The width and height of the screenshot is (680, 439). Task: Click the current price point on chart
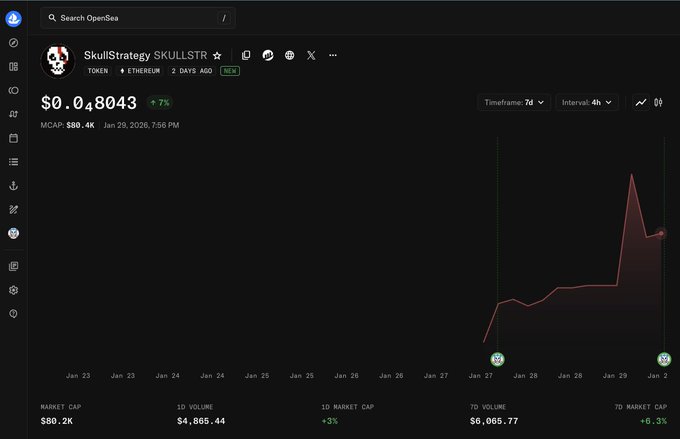661,233
